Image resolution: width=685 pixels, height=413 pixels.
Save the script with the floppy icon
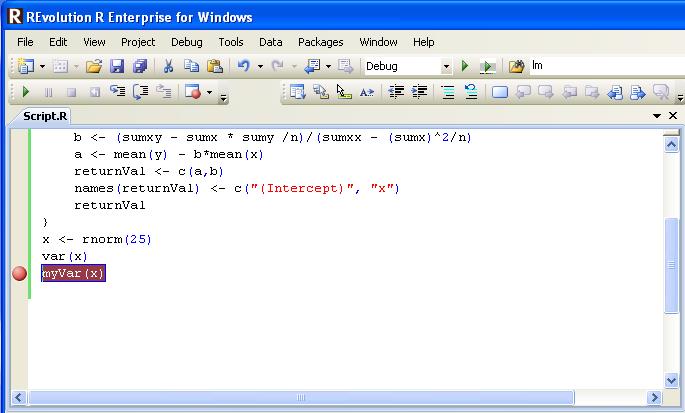(117, 66)
